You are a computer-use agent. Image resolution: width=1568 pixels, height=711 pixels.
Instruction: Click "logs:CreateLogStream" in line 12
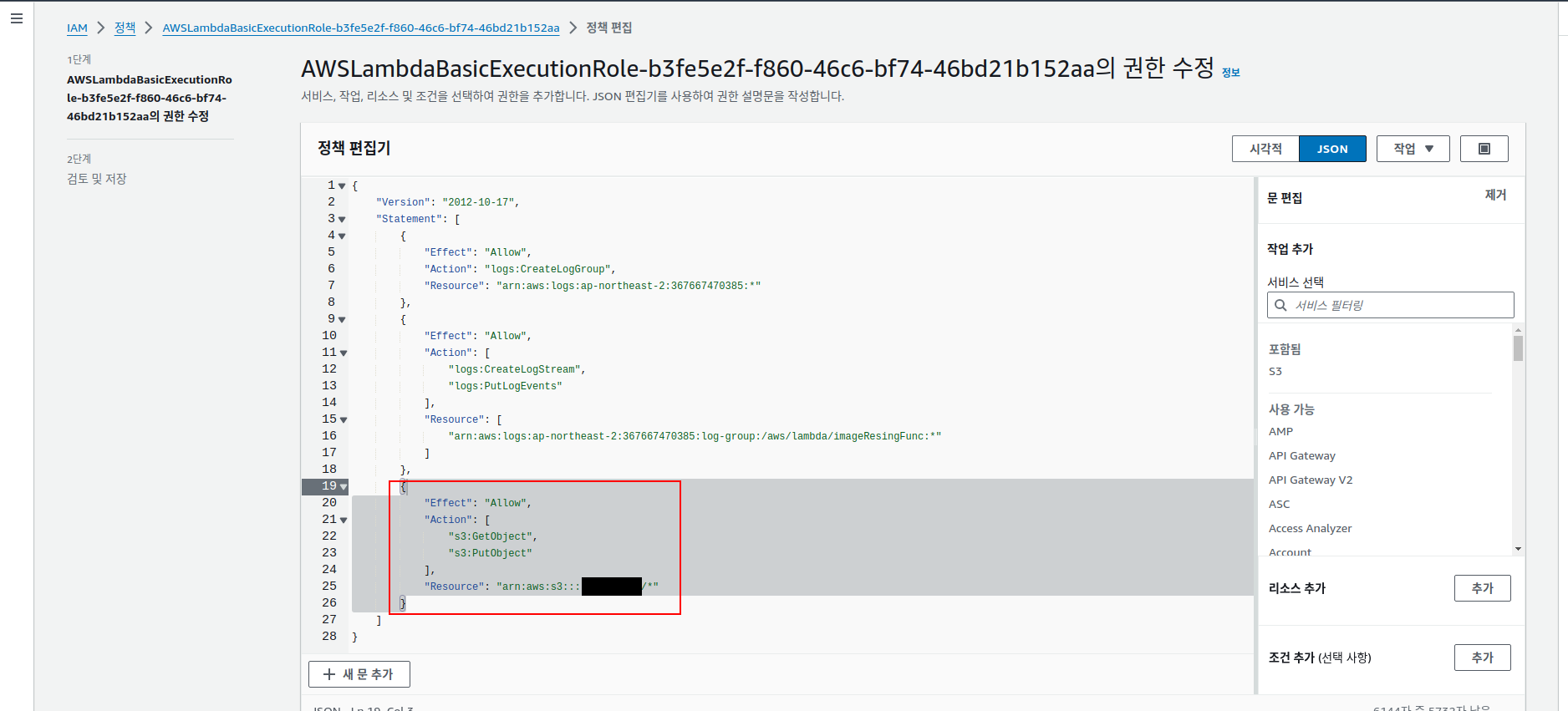point(514,369)
